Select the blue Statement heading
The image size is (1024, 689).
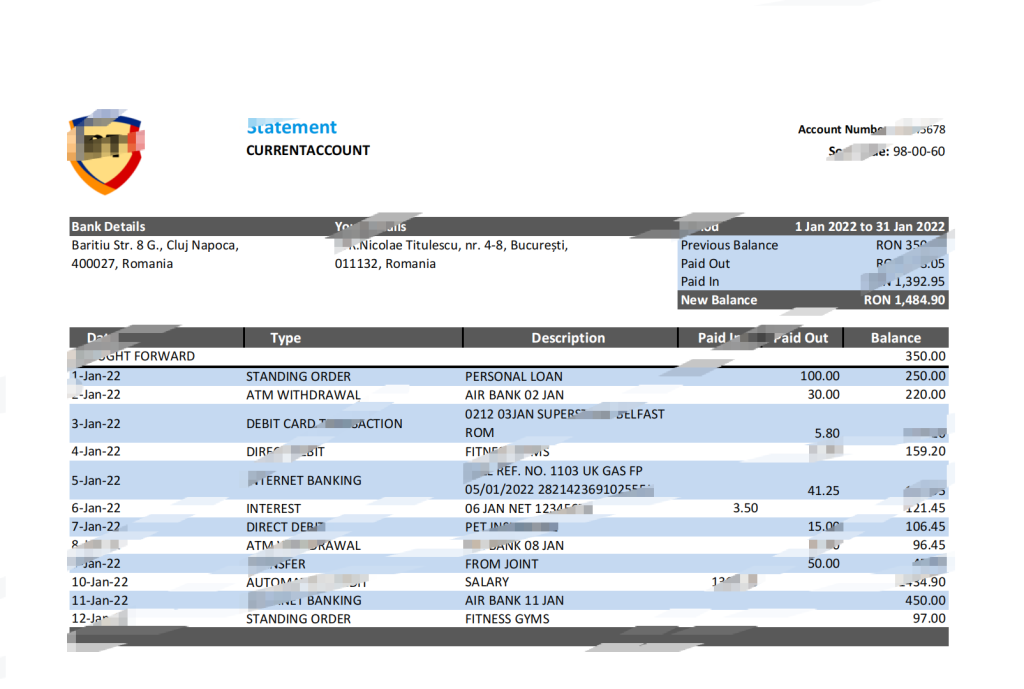tap(291, 127)
